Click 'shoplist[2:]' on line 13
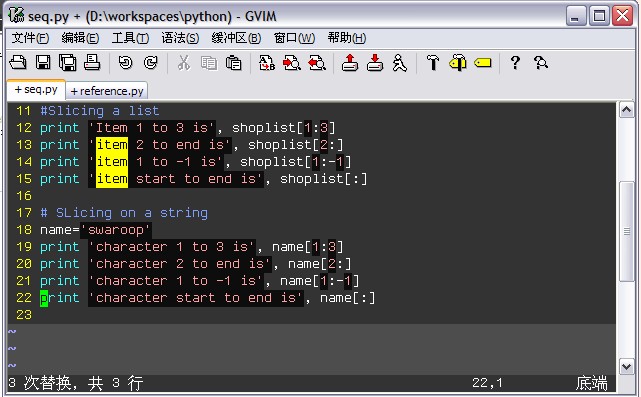The image size is (641, 397). click(296, 145)
